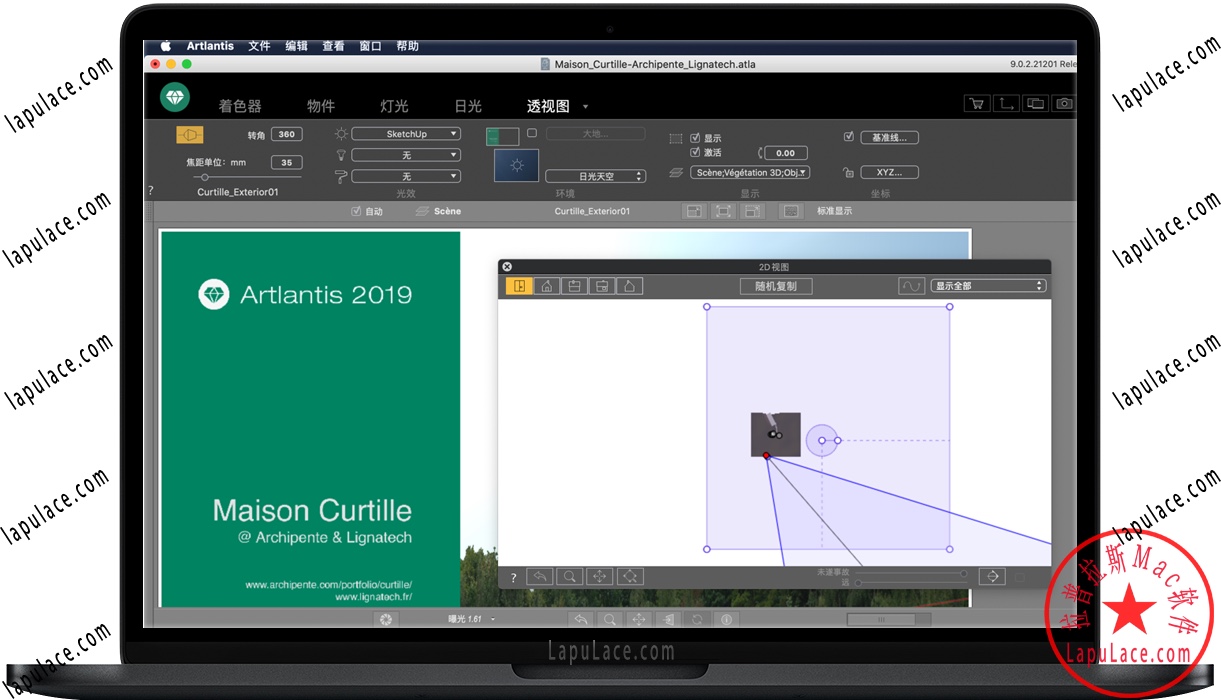Click the undo arrow icon in 2D view
1221x700 pixels.
coord(540,576)
